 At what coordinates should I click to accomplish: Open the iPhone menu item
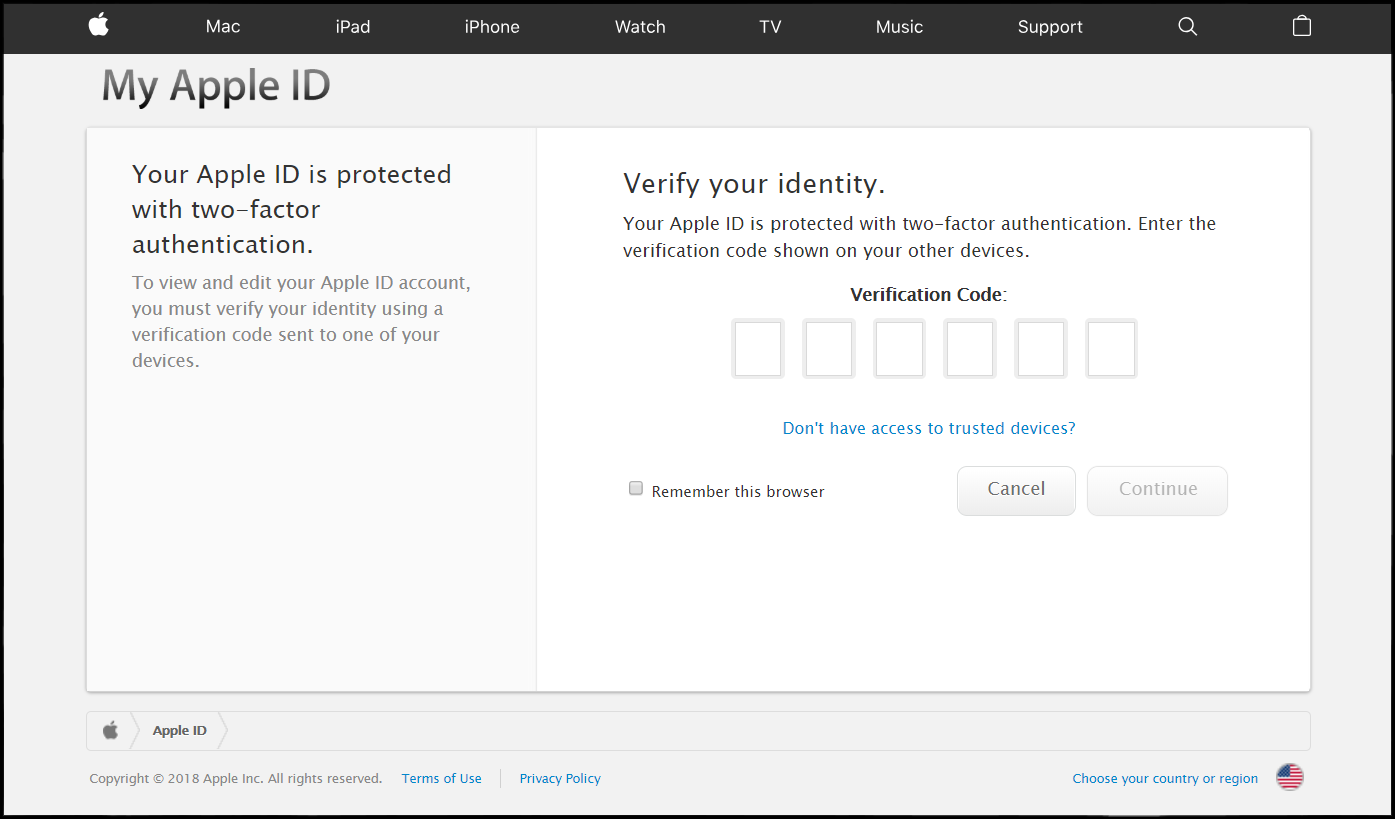pos(492,27)
